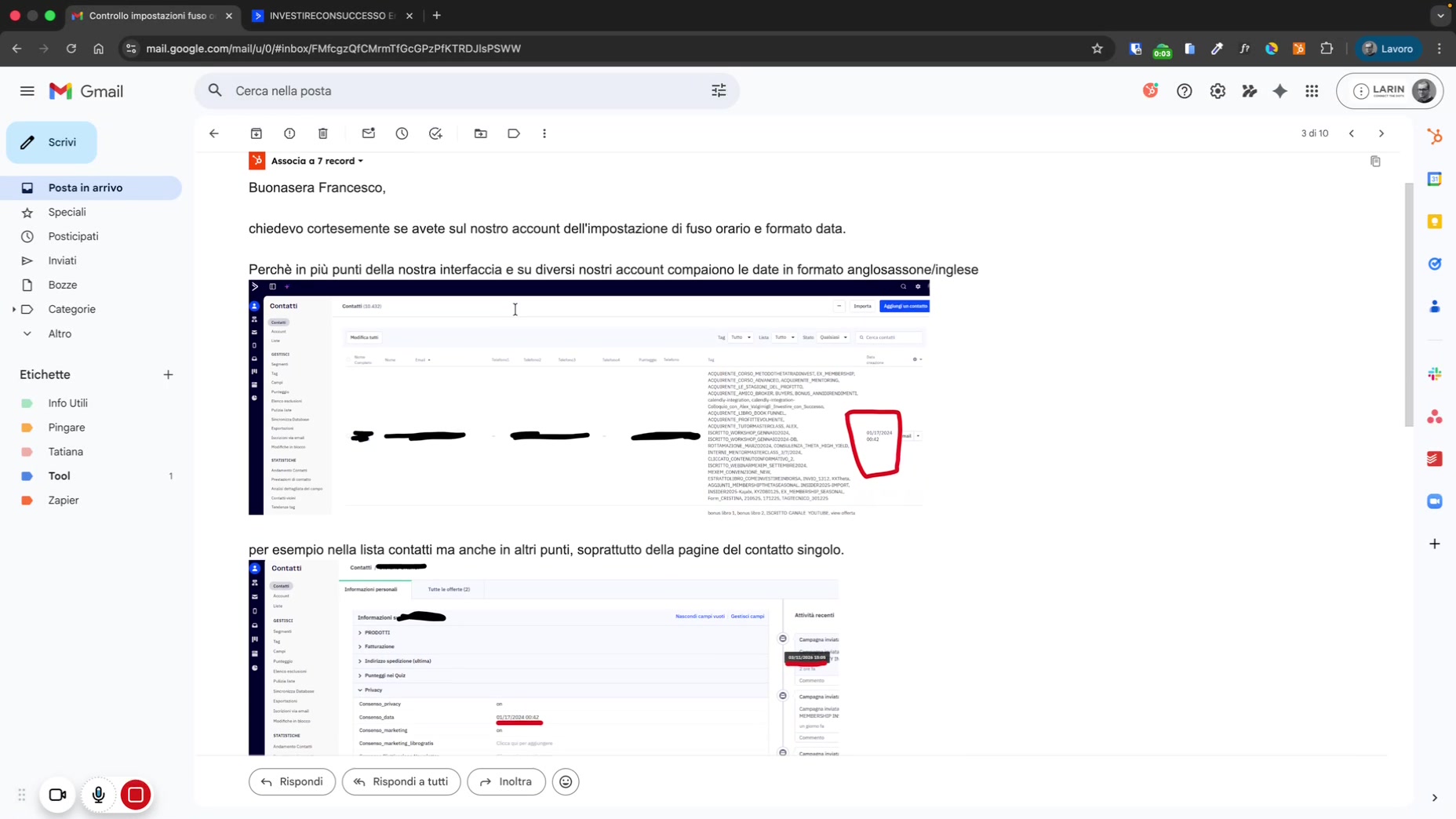Mark the email as unread
Image resolution: width=1456 pixels, height=819 pixels.
pos(369,133)
